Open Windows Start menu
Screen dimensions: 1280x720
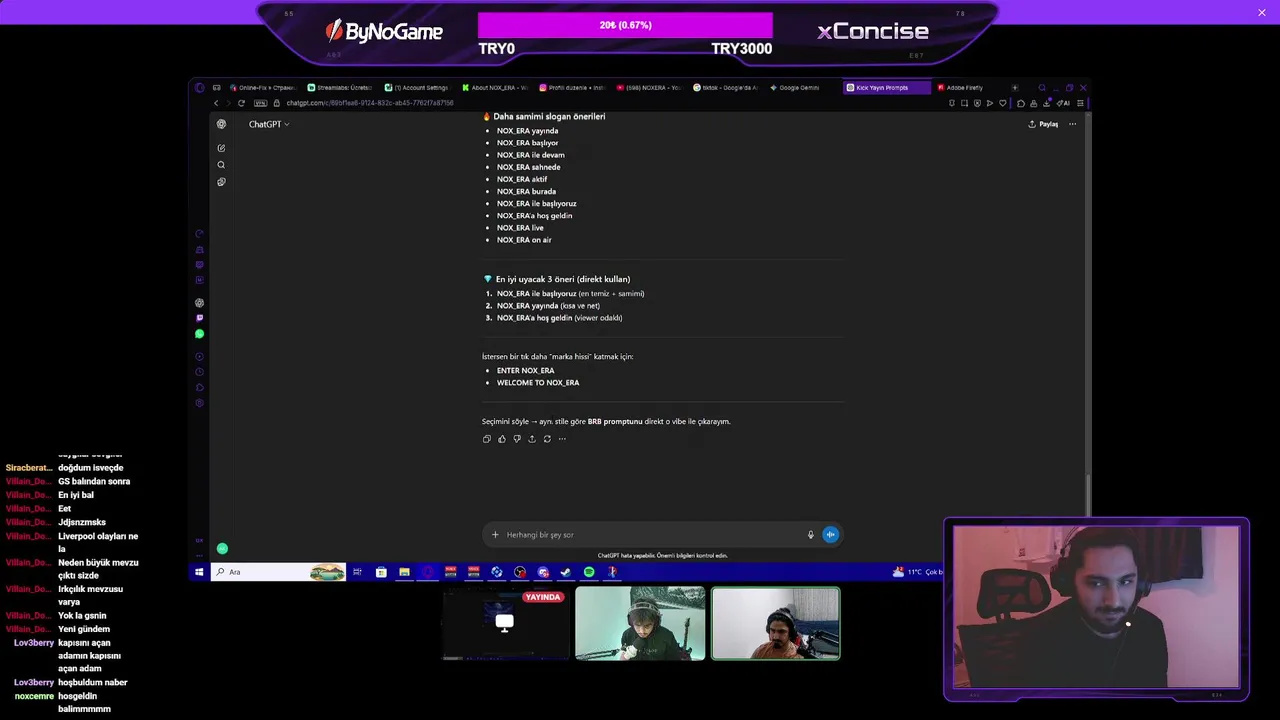click(x=199, y=572)
